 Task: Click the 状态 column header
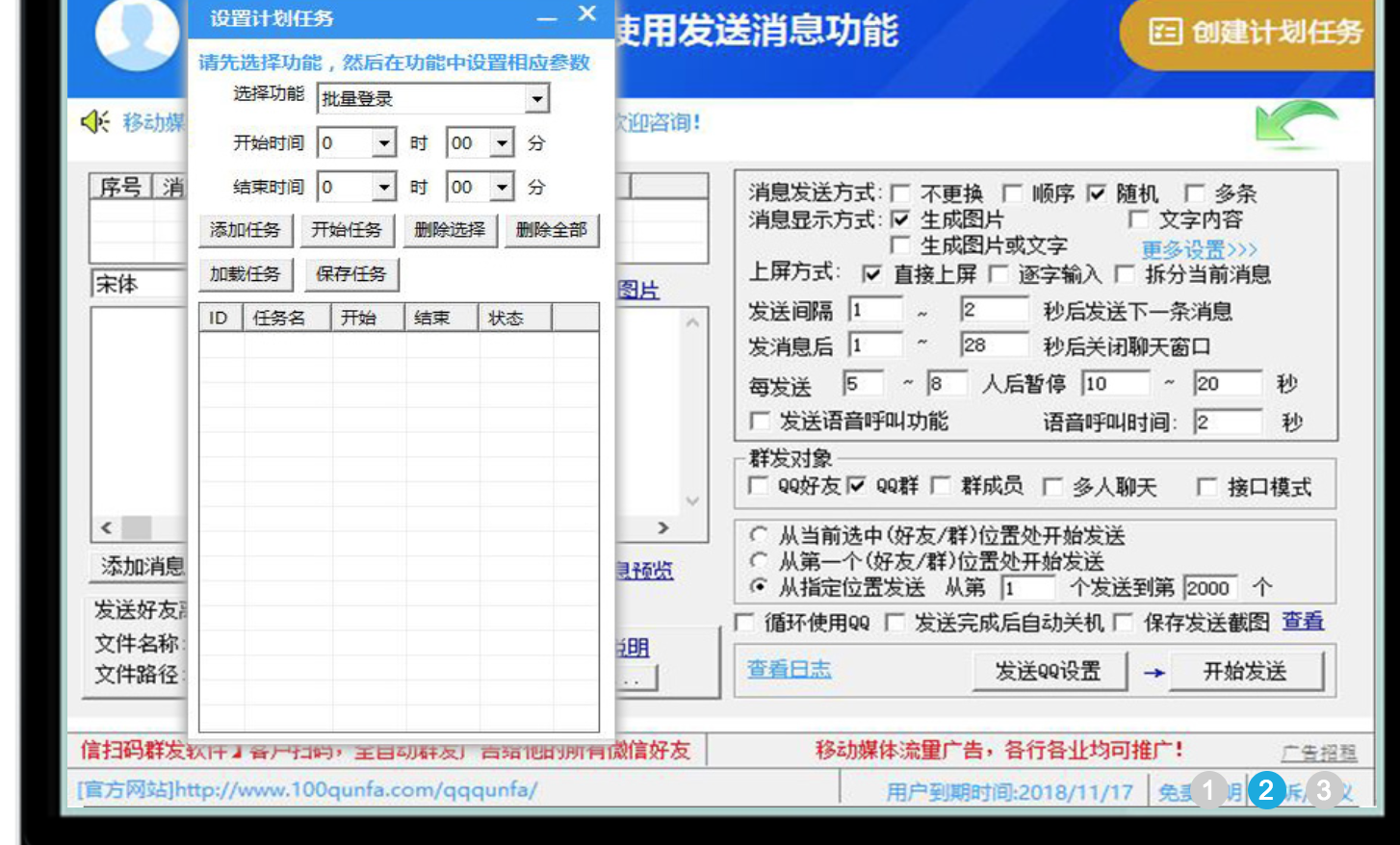point(506,318)
